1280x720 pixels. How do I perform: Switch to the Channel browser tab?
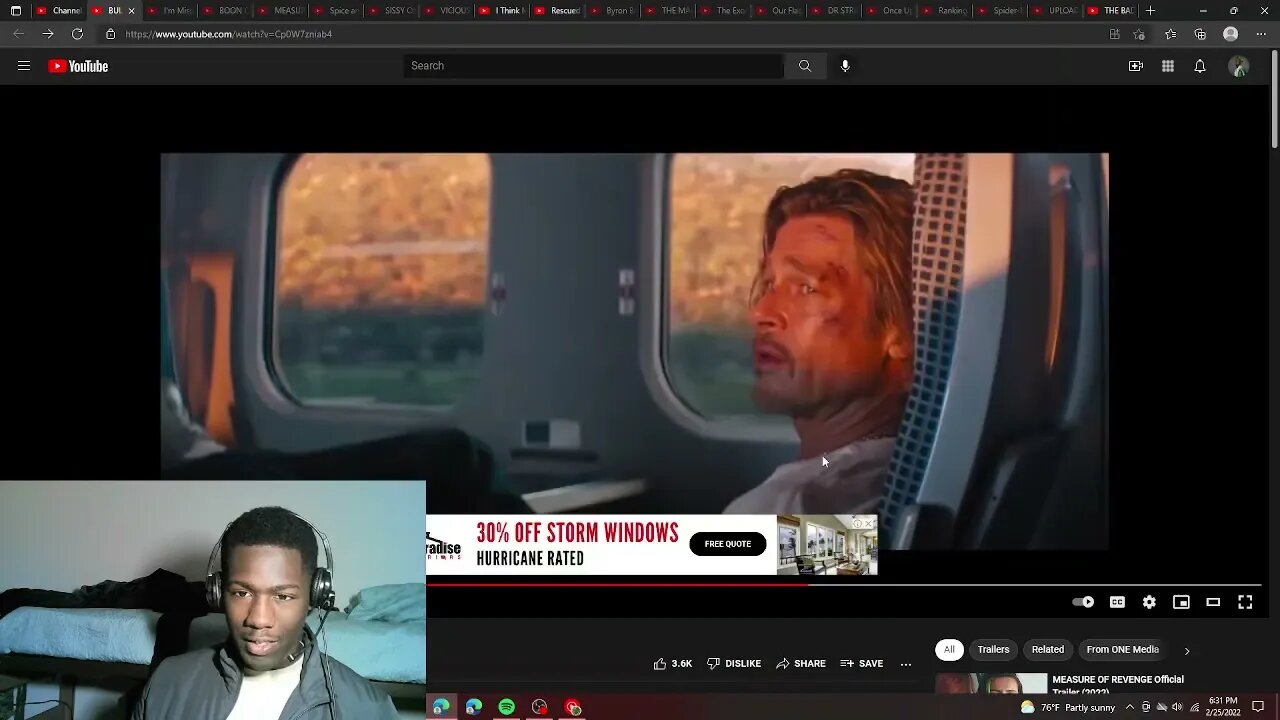coord(59,11)
